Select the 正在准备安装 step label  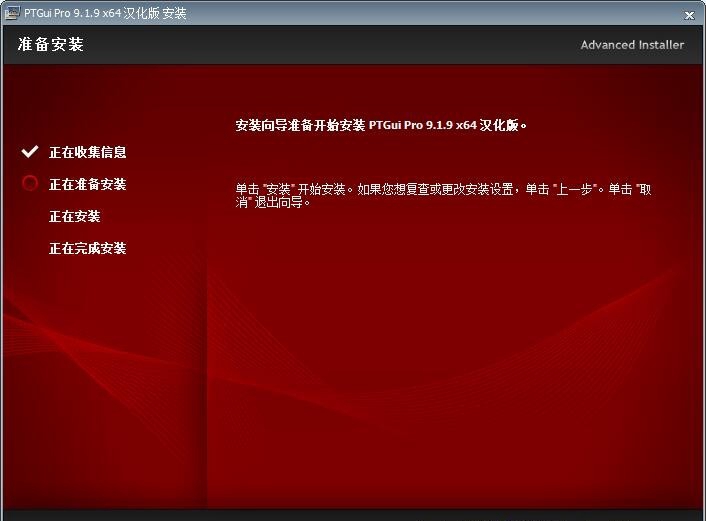point(88,184)
